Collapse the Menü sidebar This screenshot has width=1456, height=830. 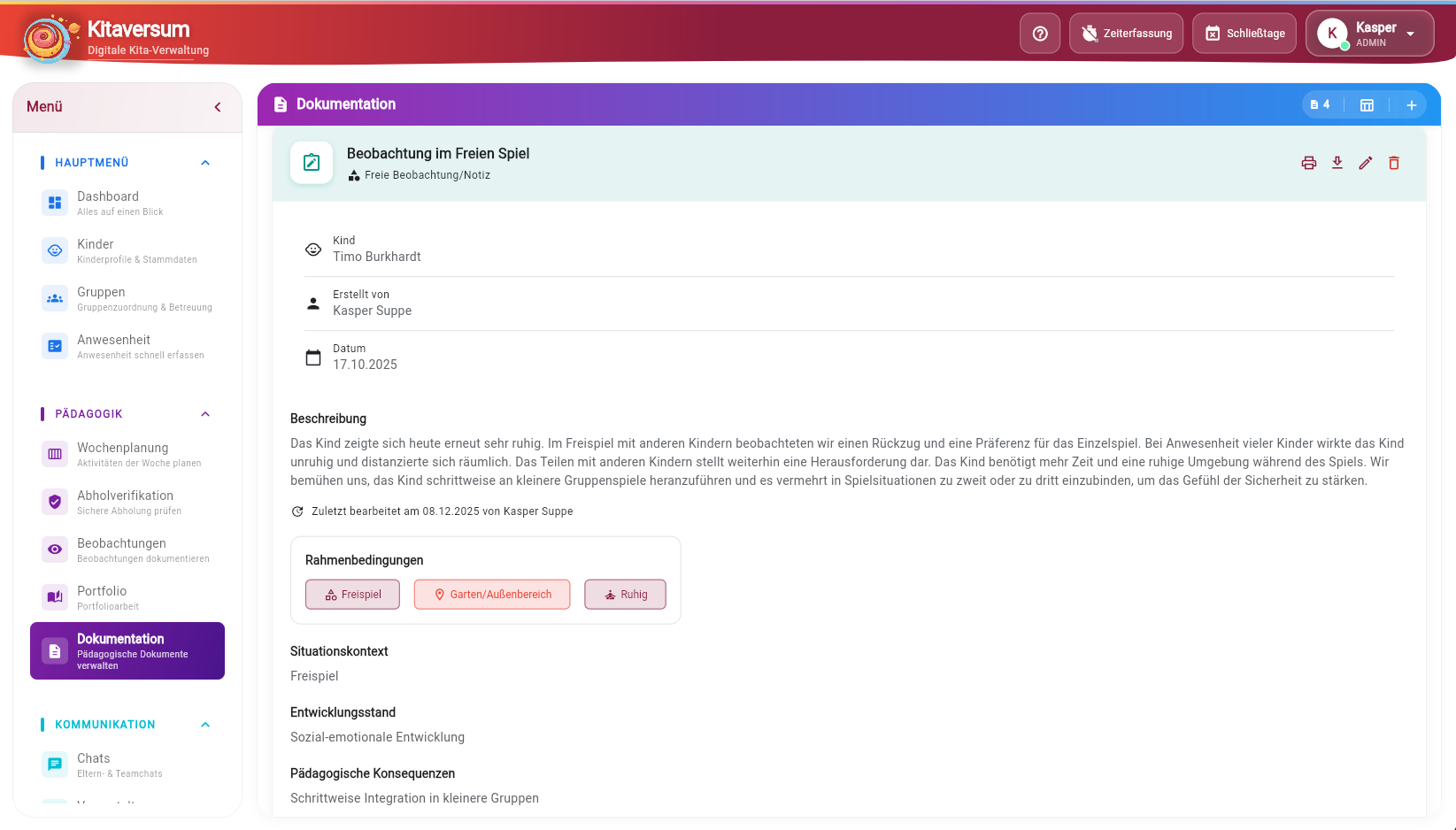click(x=218, y=107)
